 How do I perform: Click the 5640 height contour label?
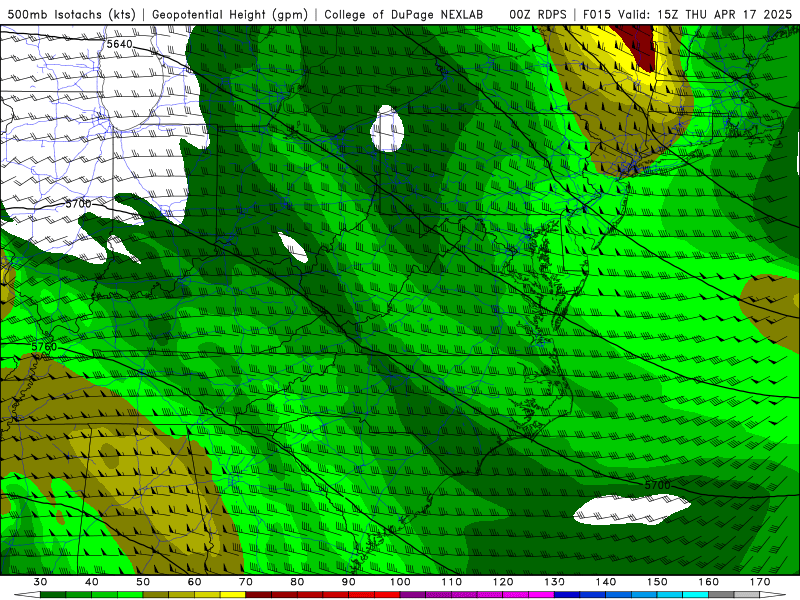119,44
